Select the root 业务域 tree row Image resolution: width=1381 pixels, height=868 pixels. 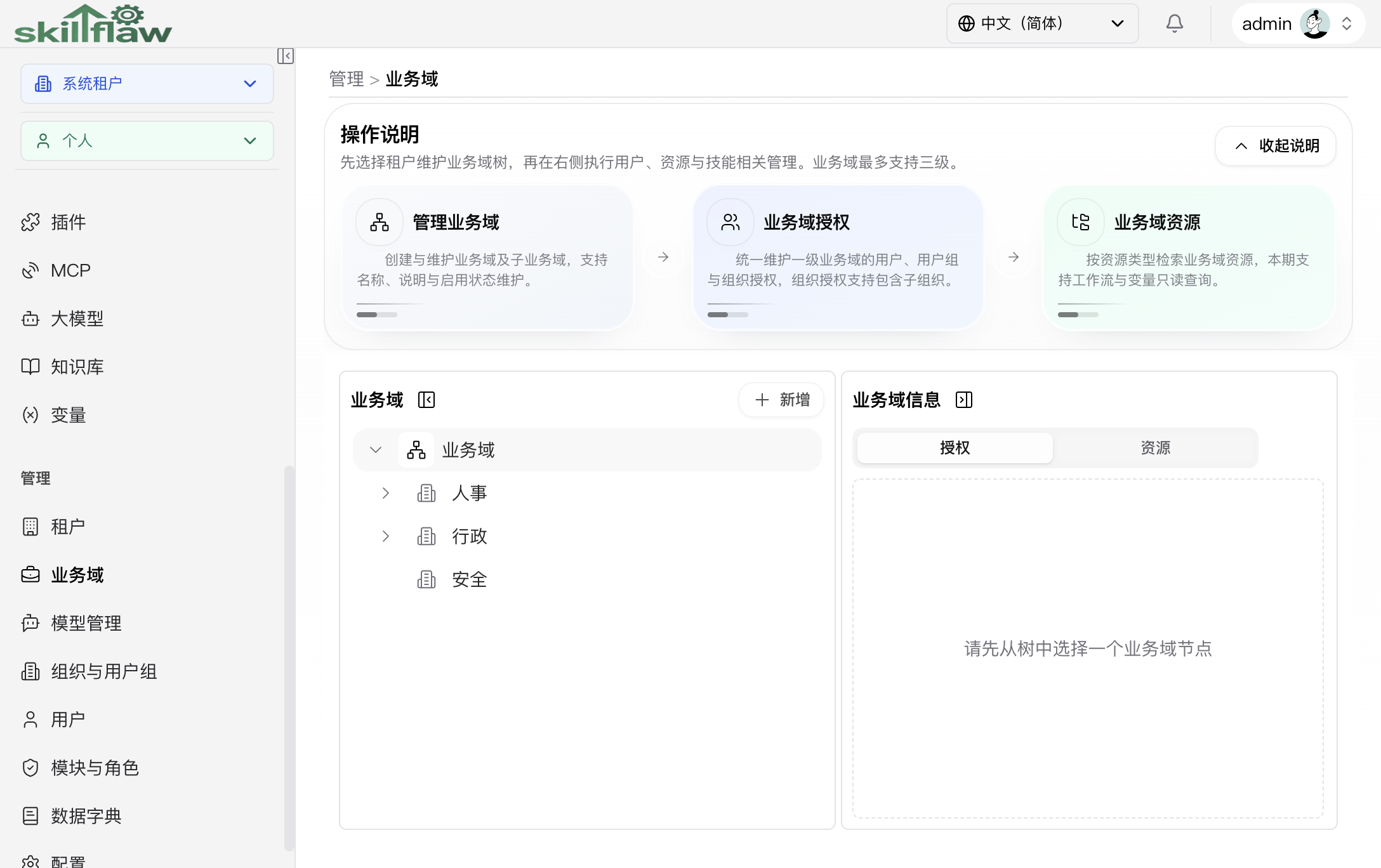coord(587,450)
